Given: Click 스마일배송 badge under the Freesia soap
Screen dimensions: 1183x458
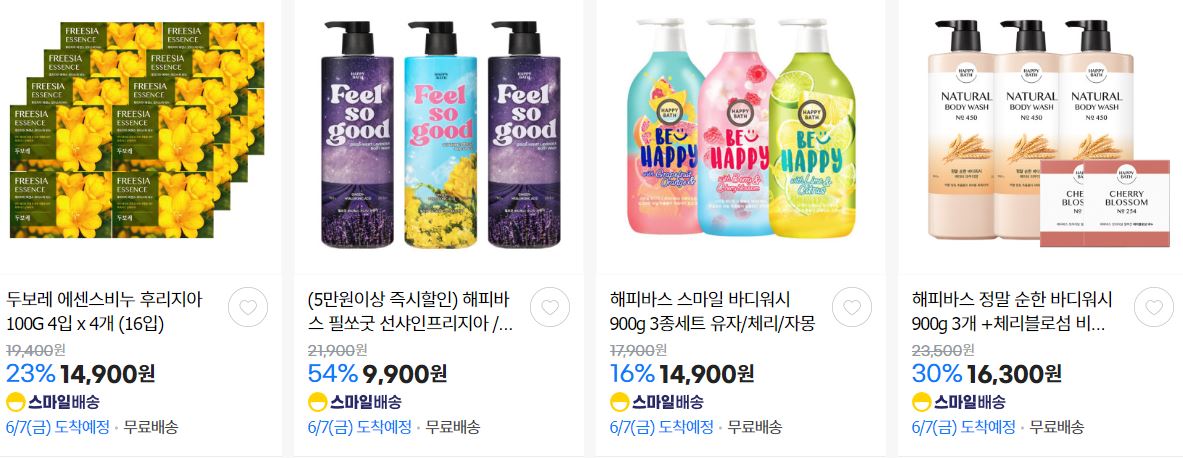Looking at the screenshot, I should coord(53,402).
